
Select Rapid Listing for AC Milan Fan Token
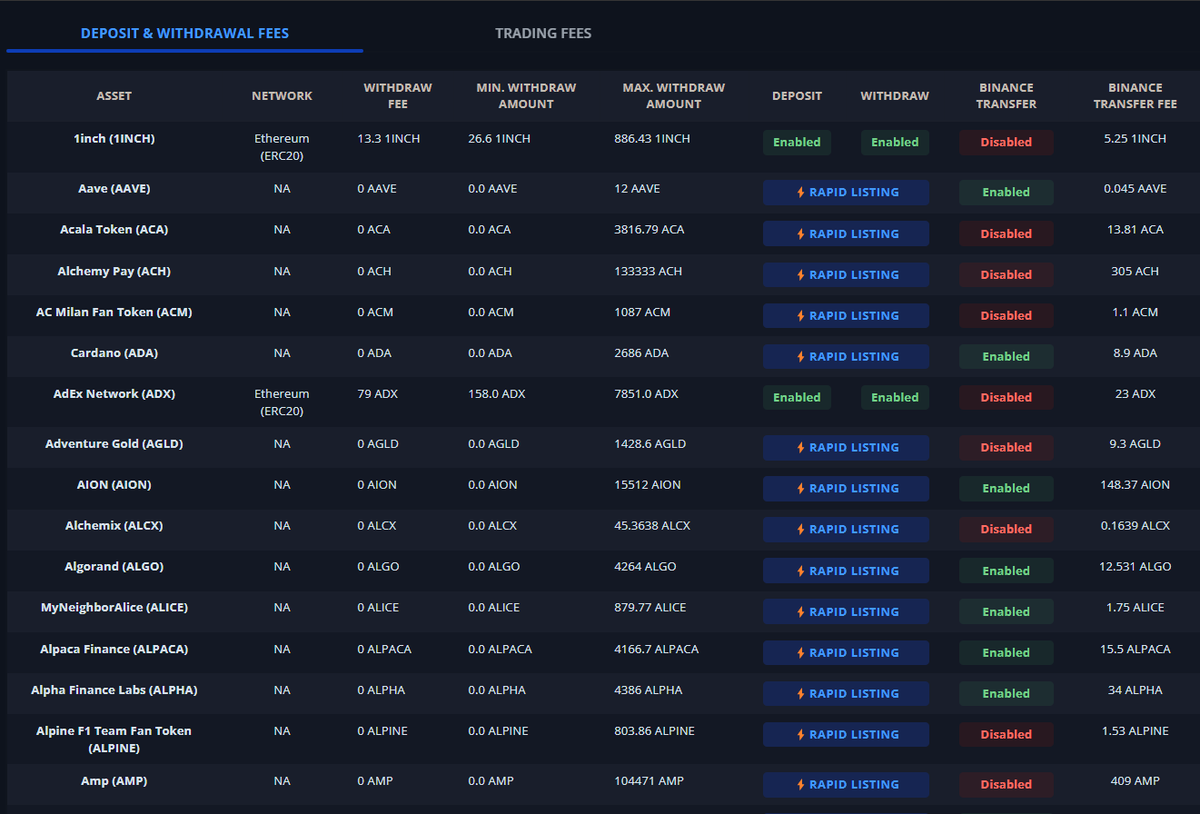846,316
